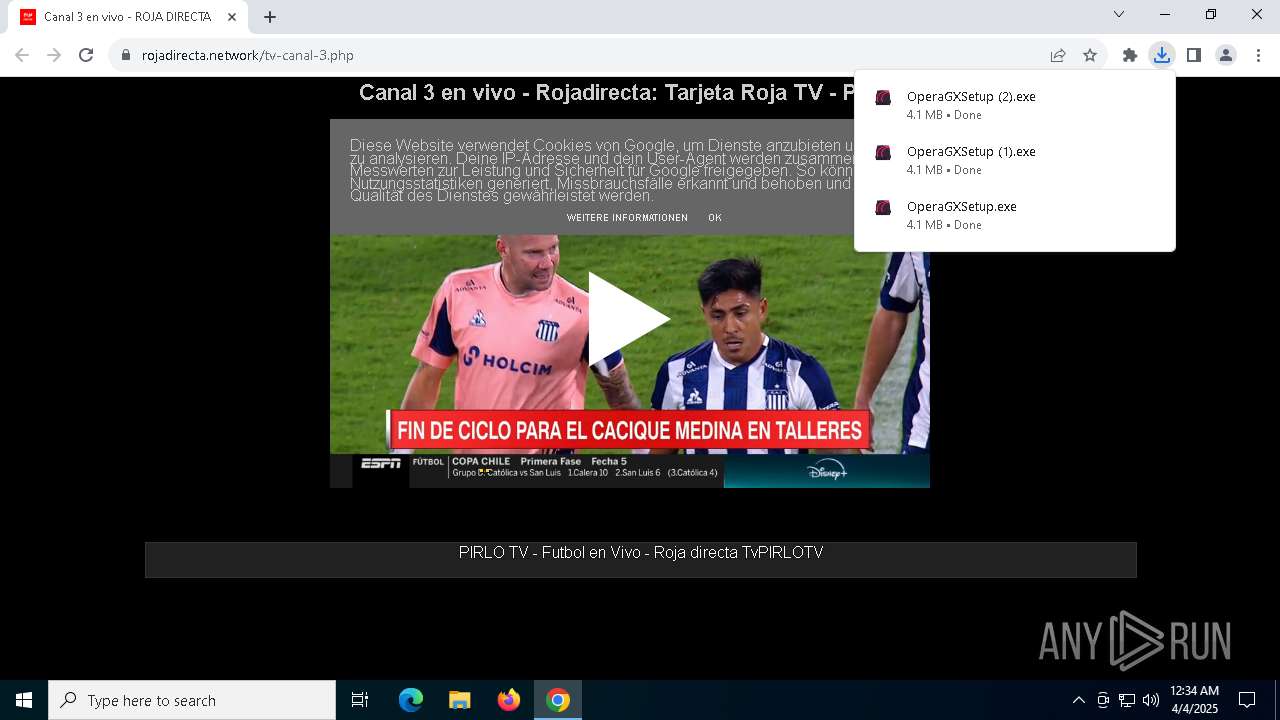Image resolution: width=1280 pixels, height=720 pixels.
Task: Click the browser Back arrow
Action: point(22,55)
